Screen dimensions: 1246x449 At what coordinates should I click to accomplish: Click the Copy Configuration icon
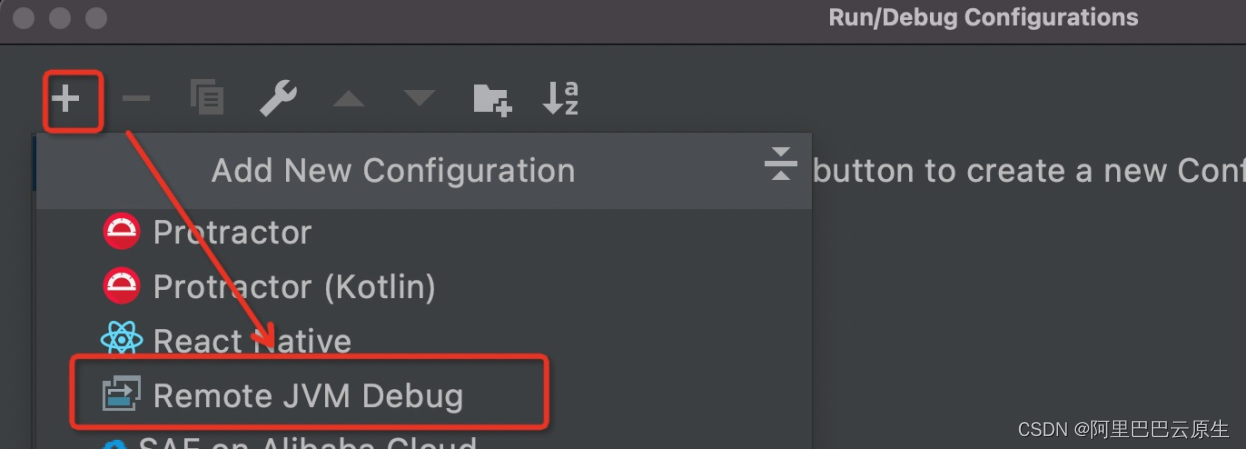207,98
